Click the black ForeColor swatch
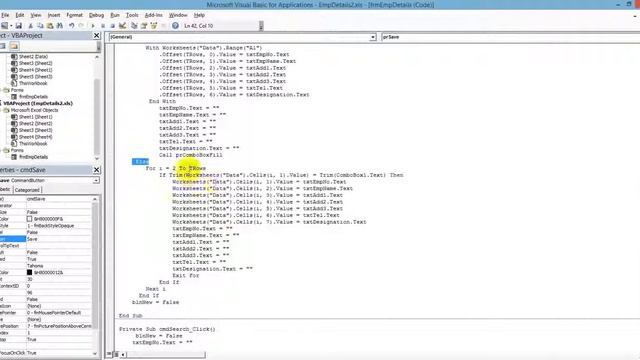 click(x=29, y=272)
